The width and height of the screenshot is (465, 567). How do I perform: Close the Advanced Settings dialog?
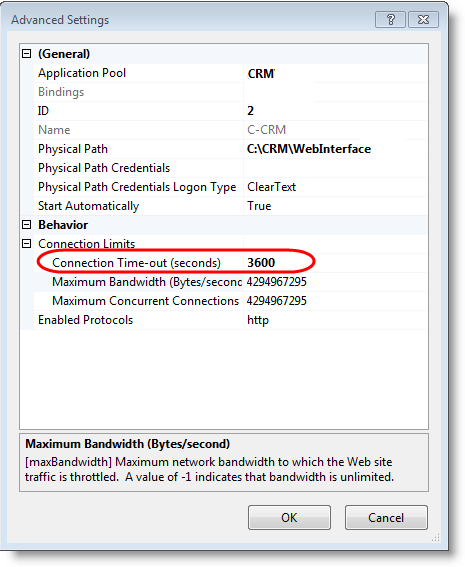click(423, 20)
